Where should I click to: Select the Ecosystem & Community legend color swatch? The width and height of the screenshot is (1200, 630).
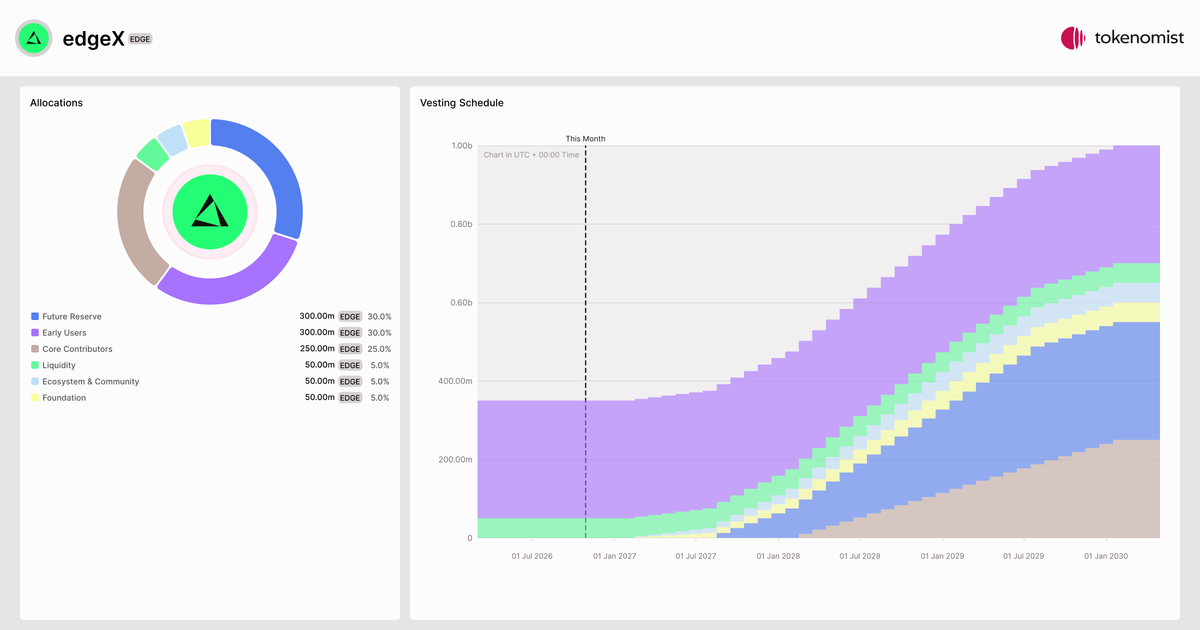[35, 382]
